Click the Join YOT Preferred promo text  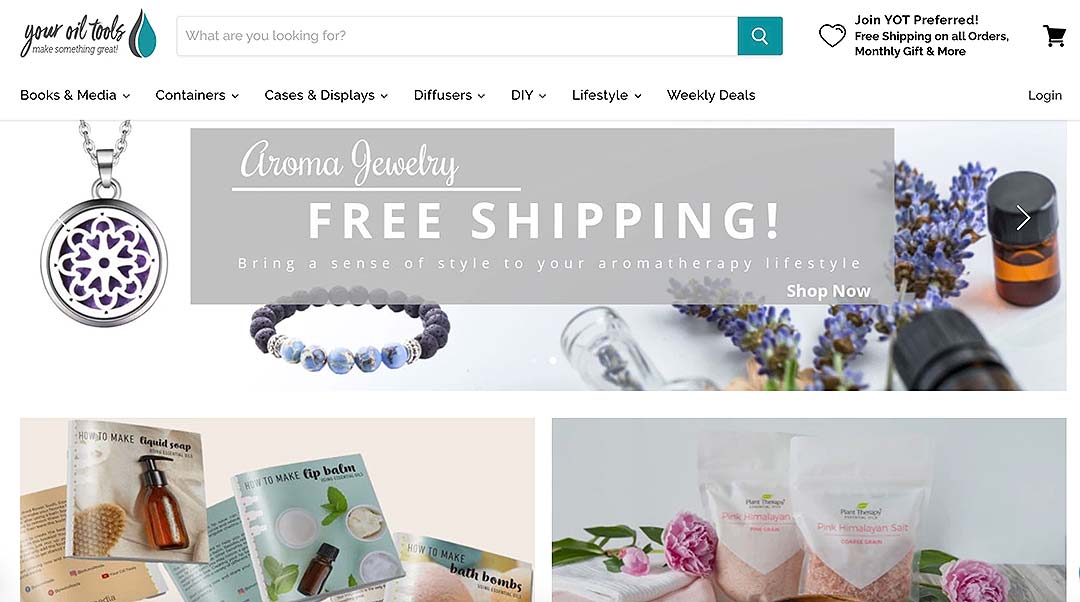(931, 36)
